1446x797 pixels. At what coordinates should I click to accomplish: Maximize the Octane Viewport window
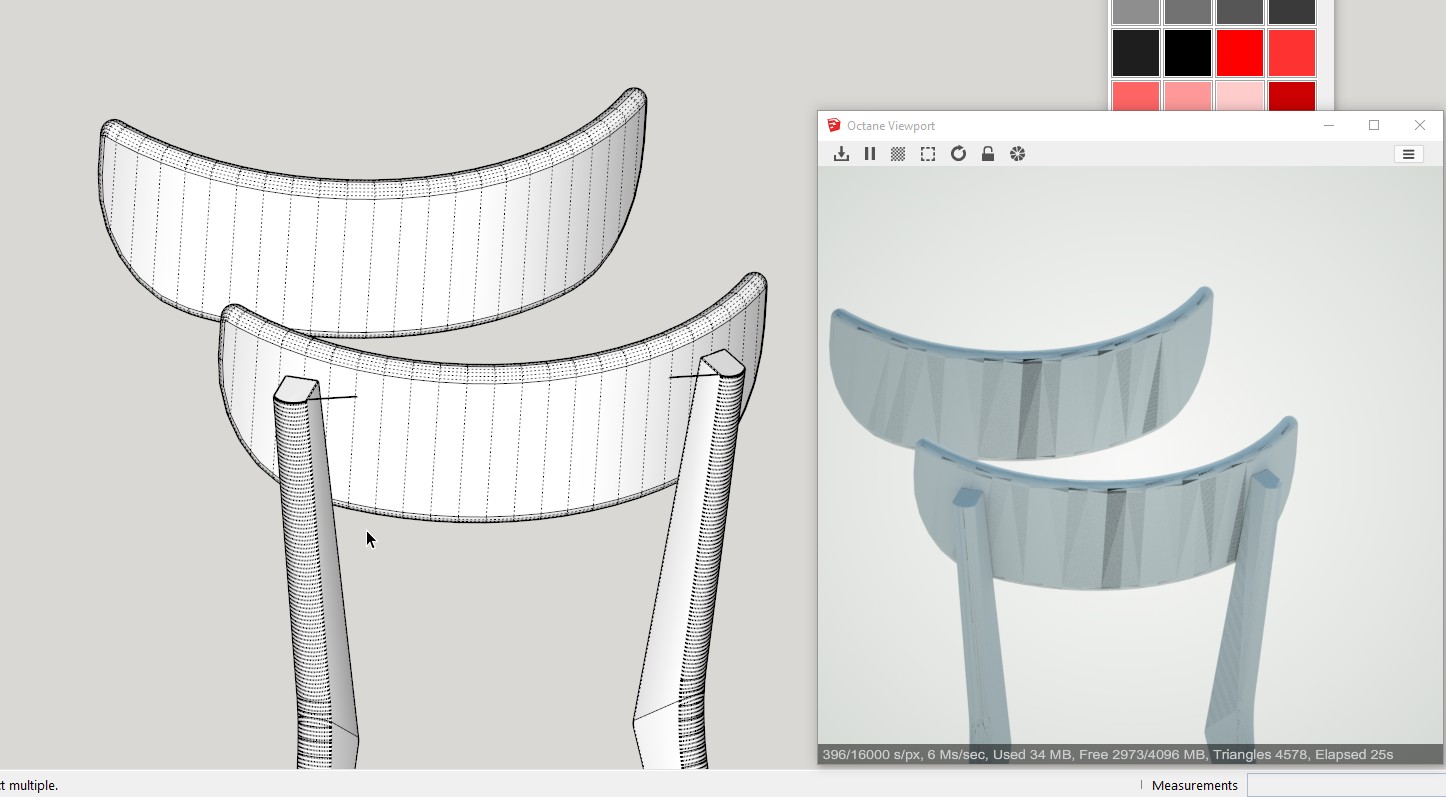pyautogui.click(x=1374, y=125)
